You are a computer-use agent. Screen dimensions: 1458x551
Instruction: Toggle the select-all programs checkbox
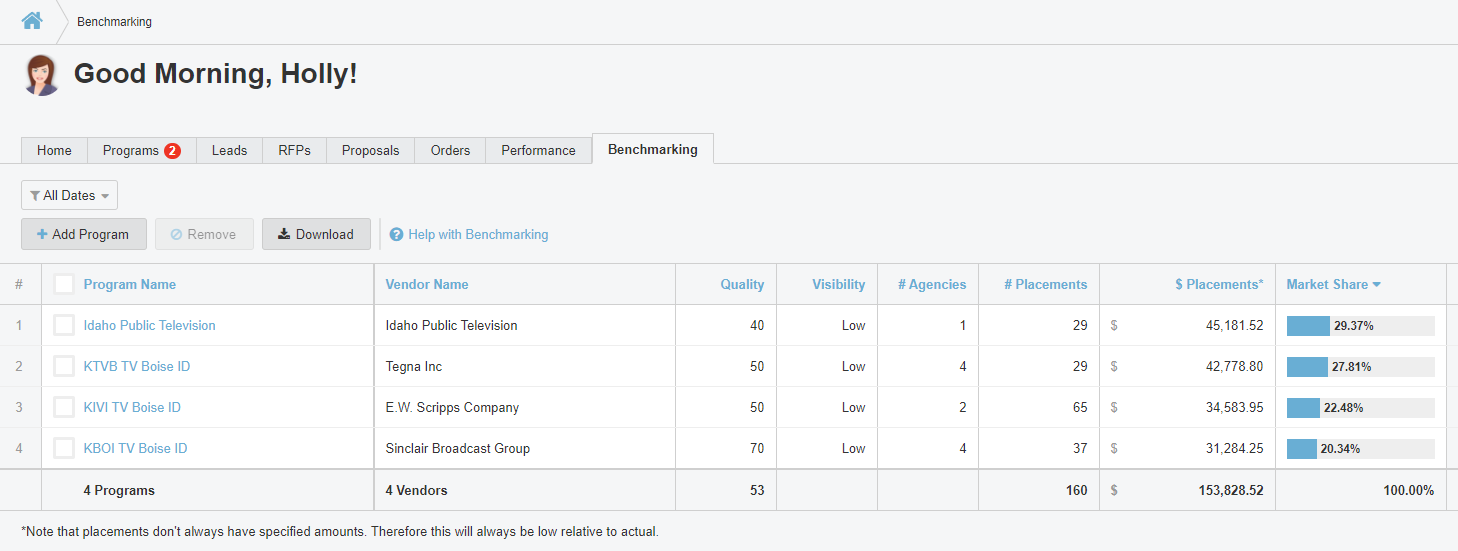click(x=64, y=284)
